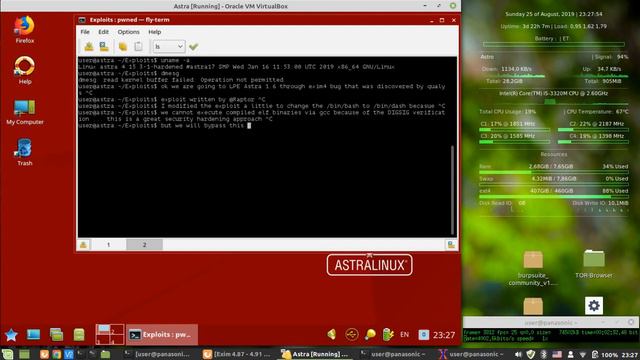The image size is (640, 360).
Task: Click the user@panasonic terminal title bar
Action: 551,322
